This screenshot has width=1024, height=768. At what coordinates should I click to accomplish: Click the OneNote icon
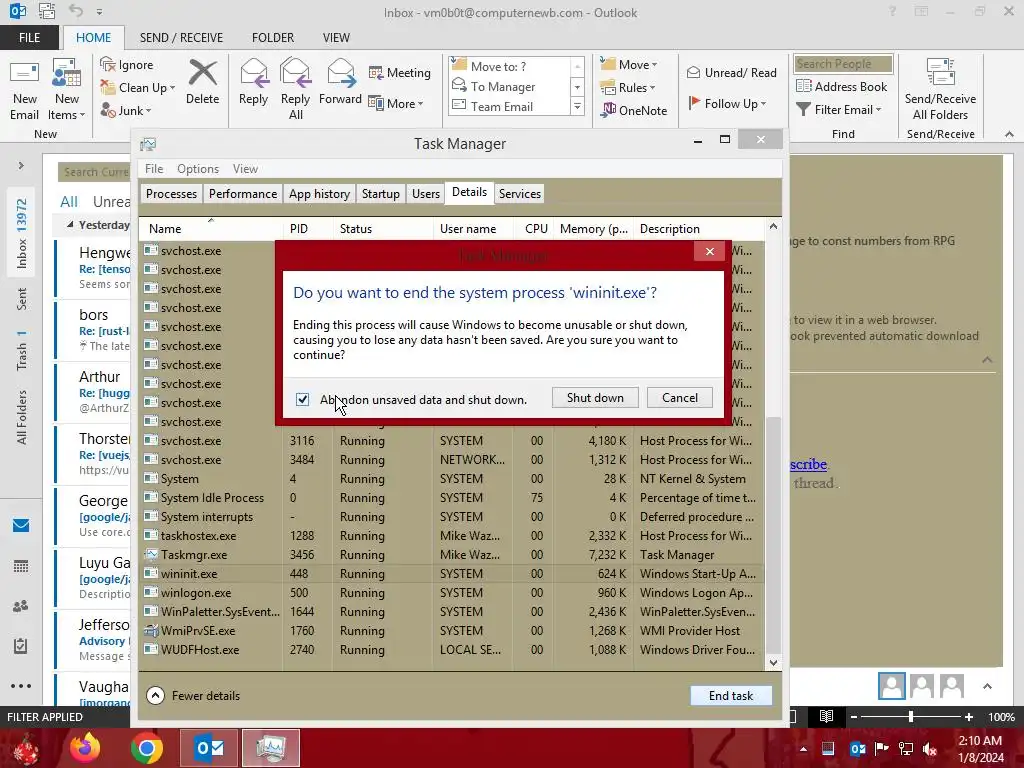point(634,110)
